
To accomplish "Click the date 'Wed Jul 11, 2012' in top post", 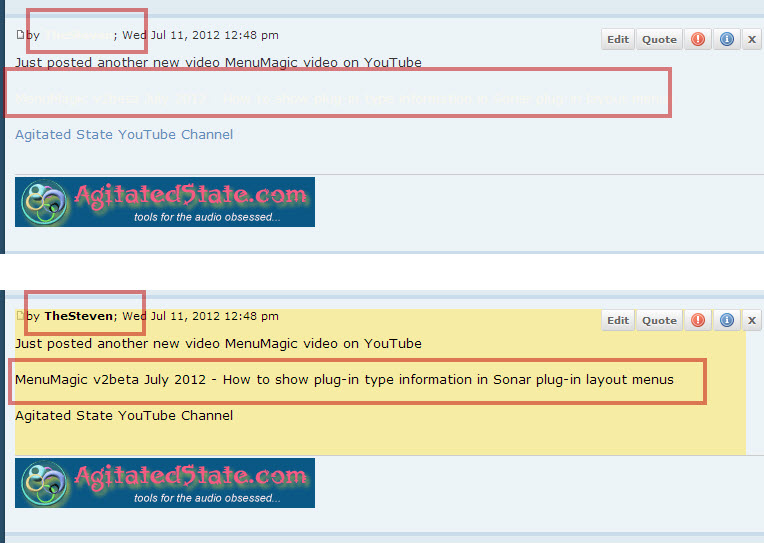I will click(x=169, y=35).
